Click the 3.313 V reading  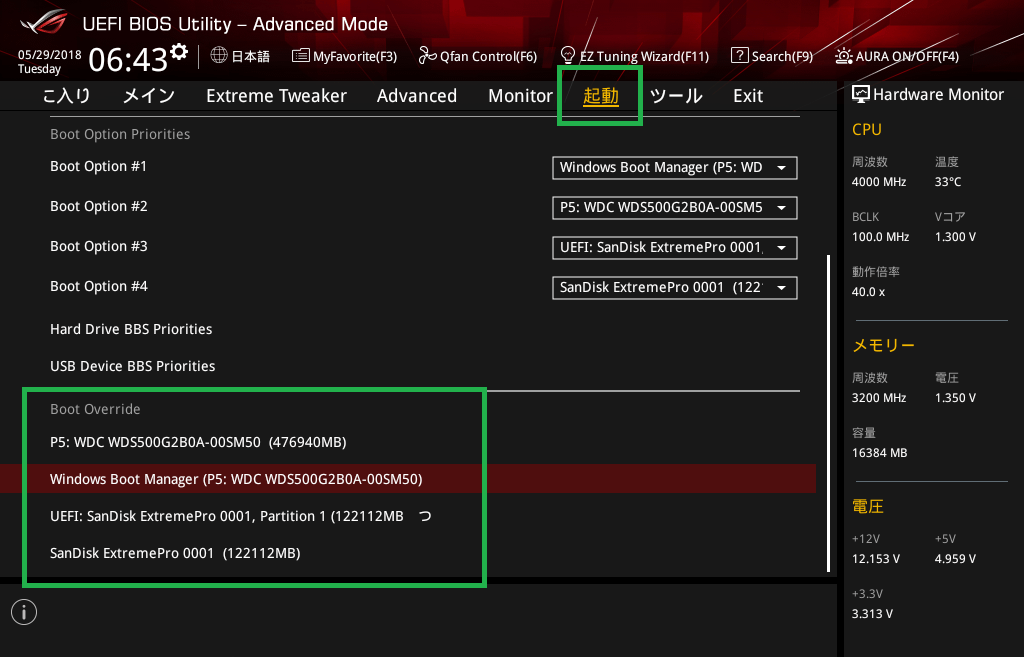coord(872,614)
